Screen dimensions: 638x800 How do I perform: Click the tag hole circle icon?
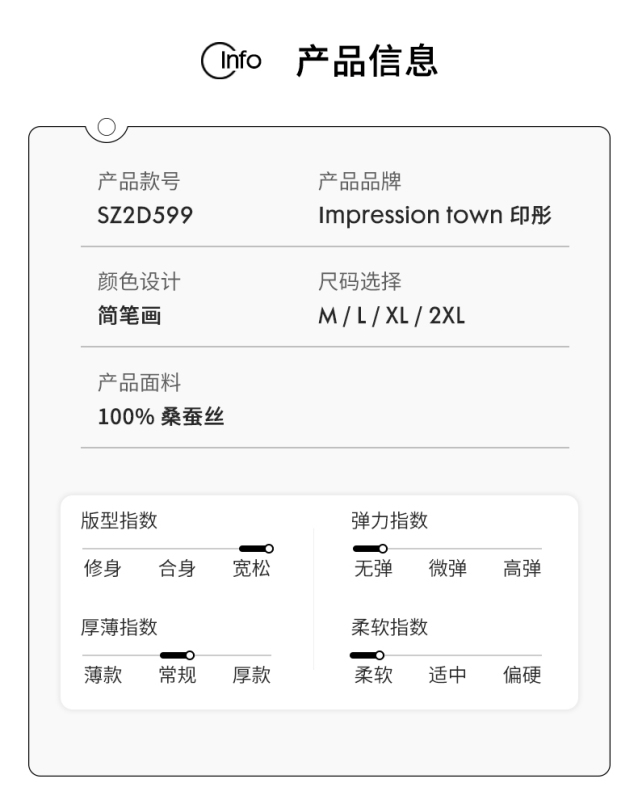tap(107, 127)
